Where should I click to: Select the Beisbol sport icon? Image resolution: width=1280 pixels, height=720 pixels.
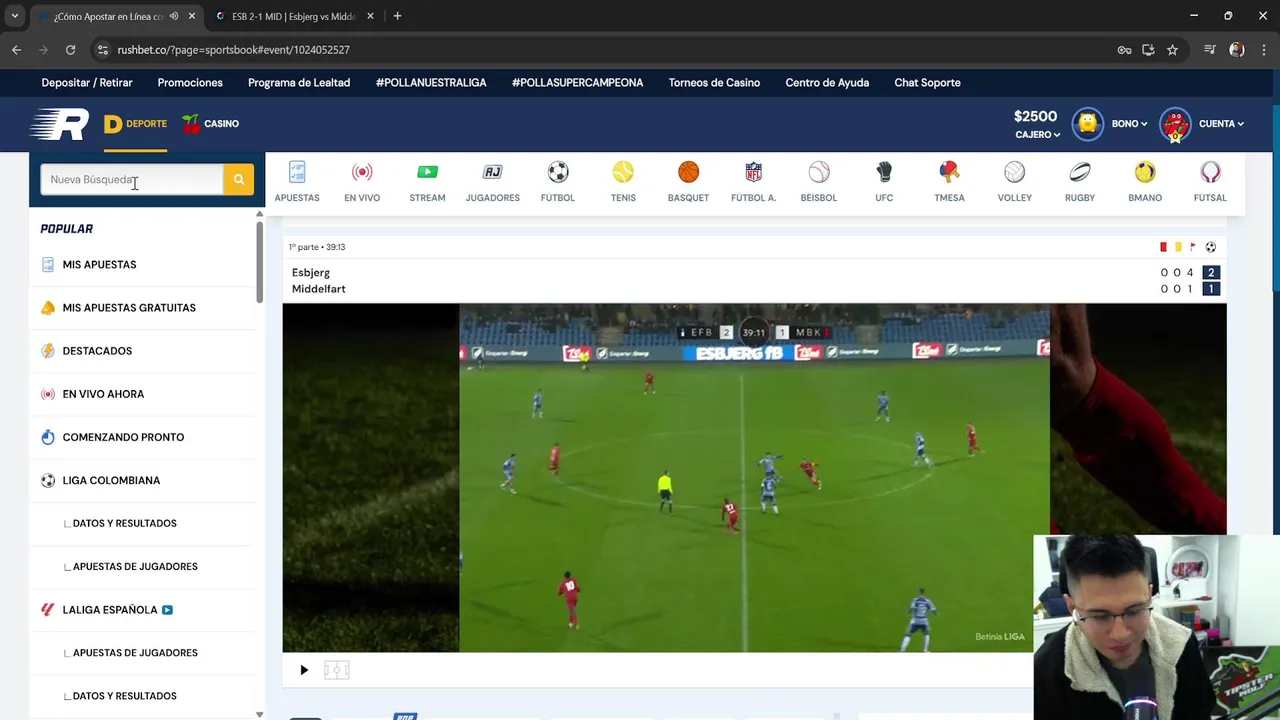pyautogui.click(x=819, y=172)
